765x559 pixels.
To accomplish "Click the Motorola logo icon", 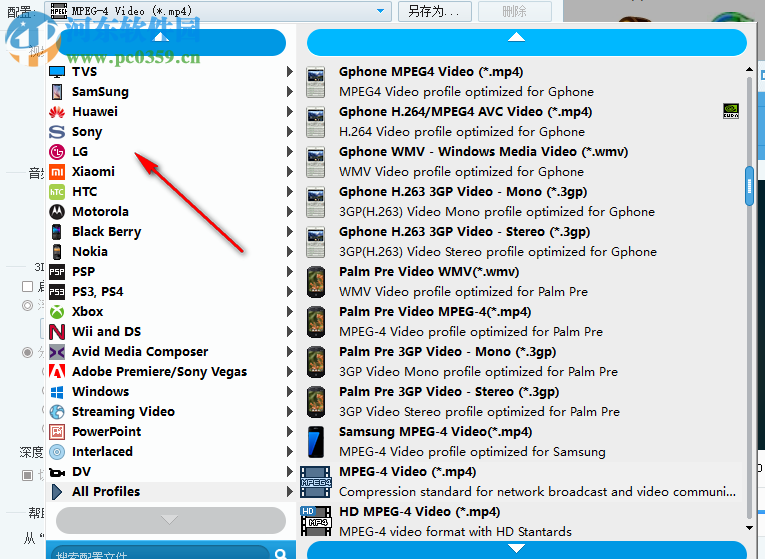I will click(x=57, y=212).
